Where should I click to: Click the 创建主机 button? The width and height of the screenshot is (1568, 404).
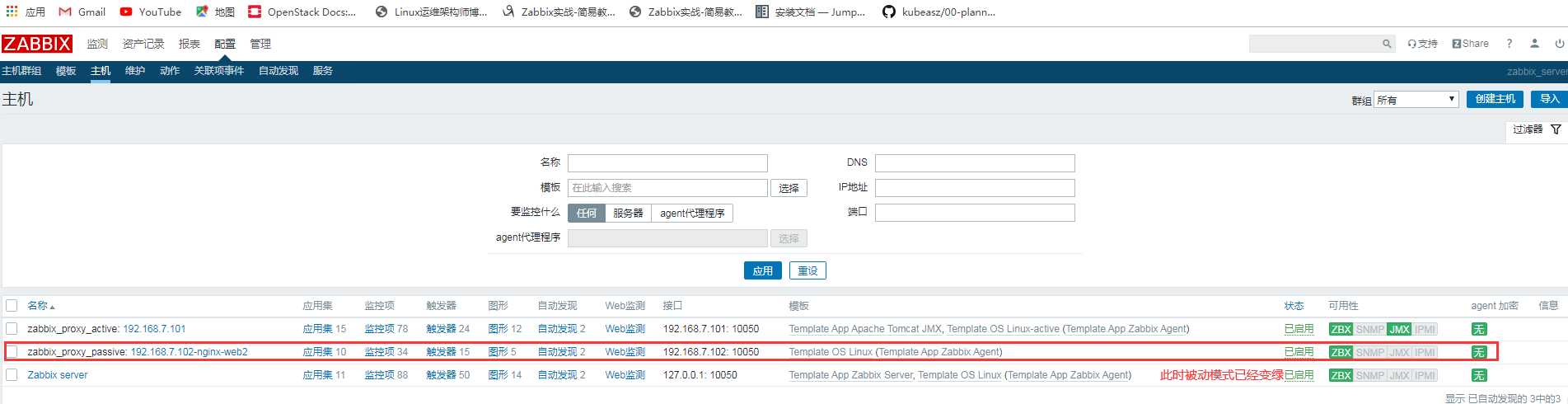[x=1495, y=99]
